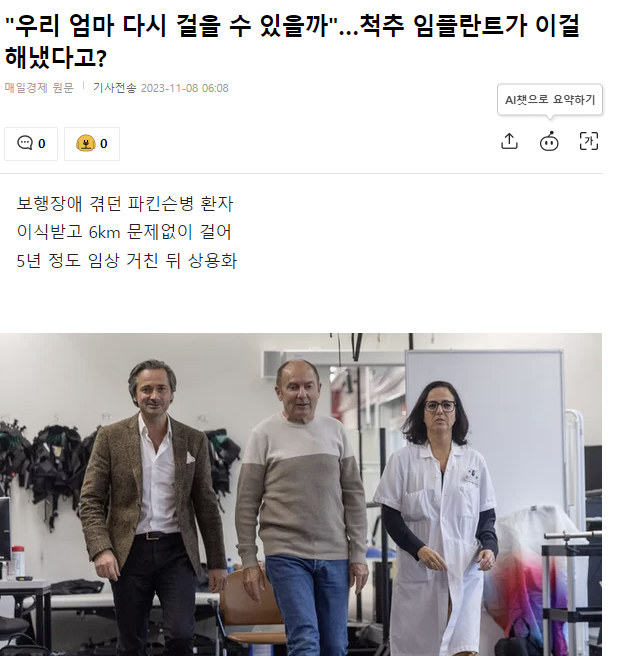The image size is (617, 656).
Task: Open the 매일경제 source link
Action: [x=26, y=87]
